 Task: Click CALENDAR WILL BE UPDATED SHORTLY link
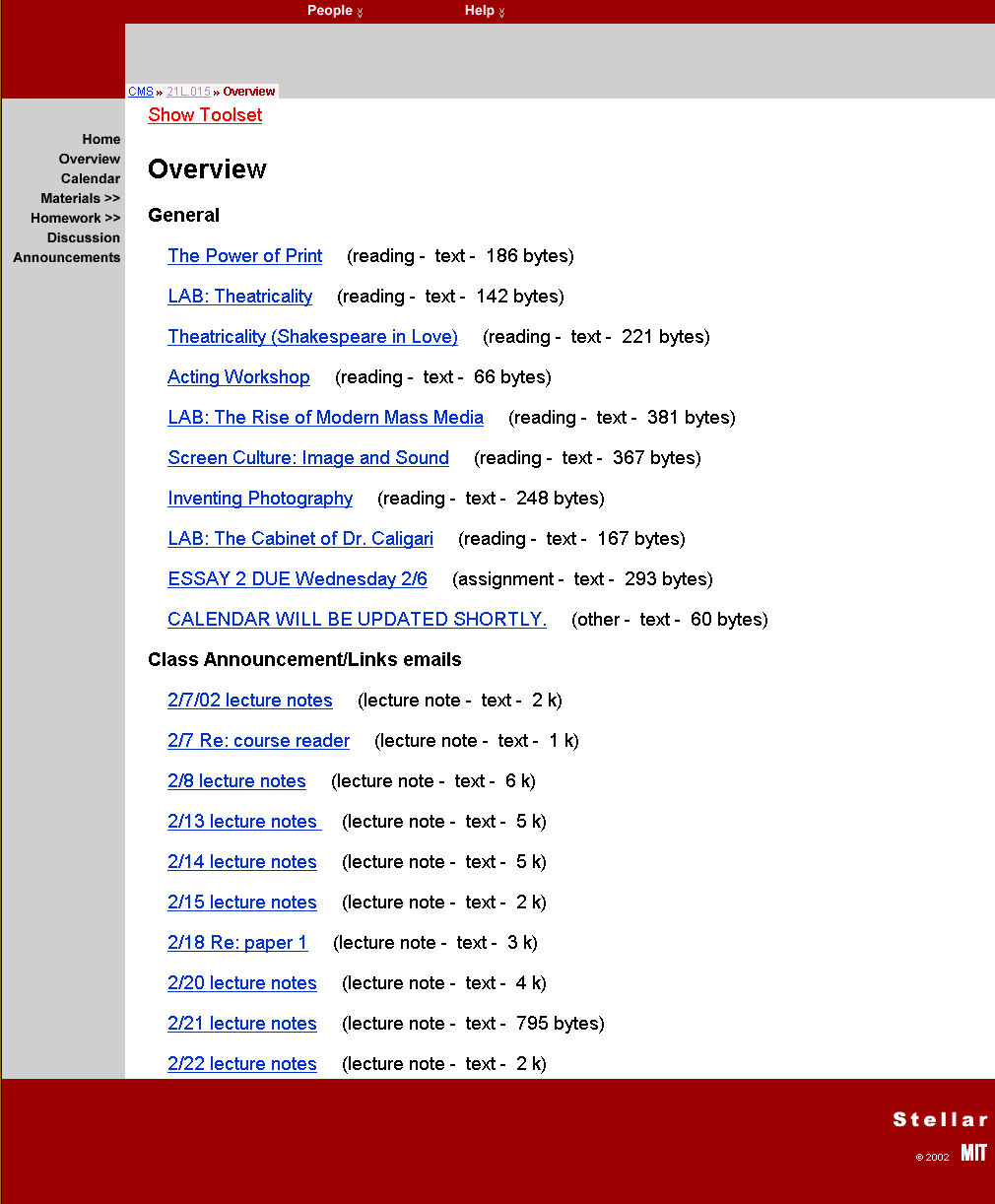(x=357, y=620)
